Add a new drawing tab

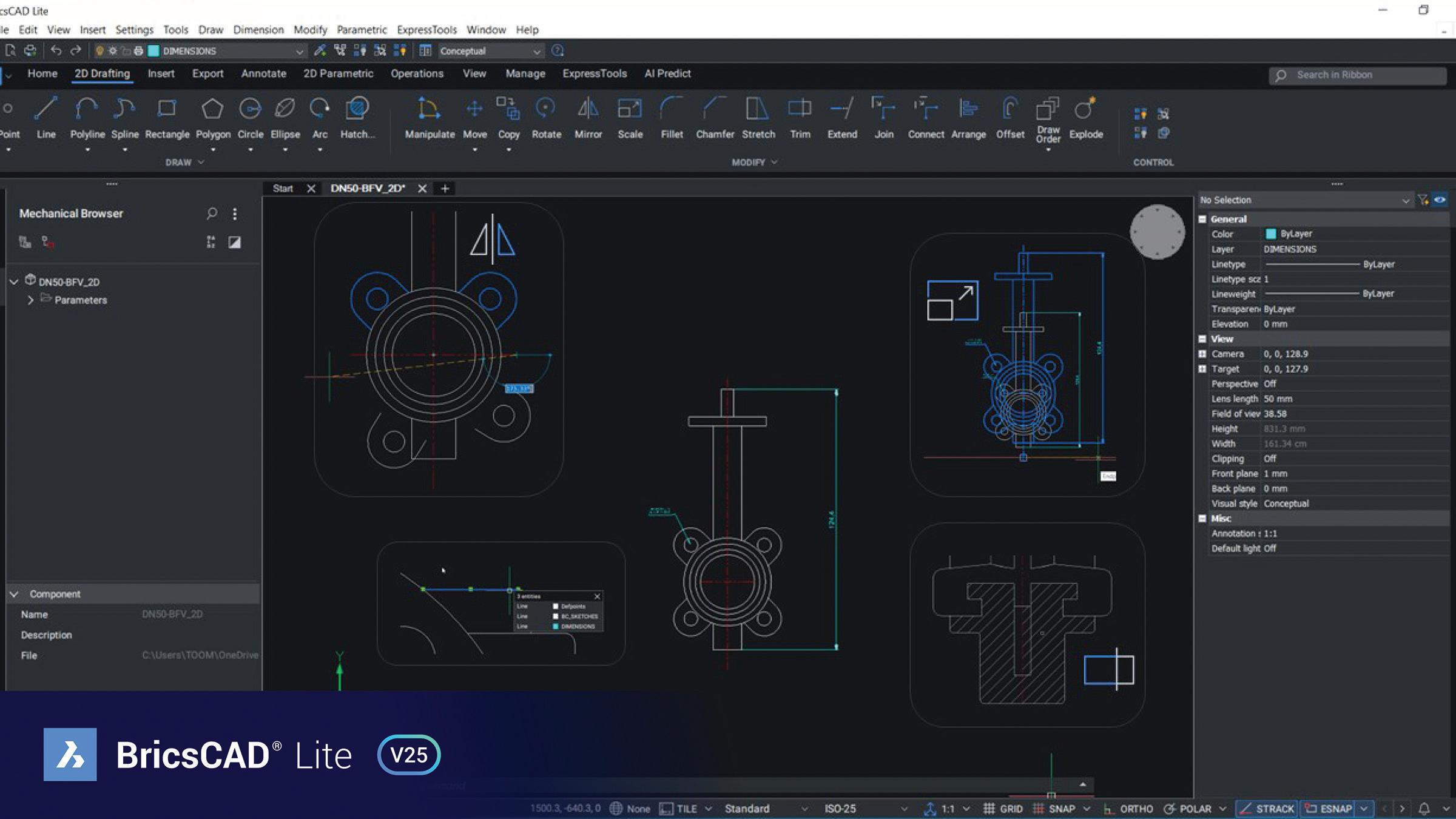[445, 189]
